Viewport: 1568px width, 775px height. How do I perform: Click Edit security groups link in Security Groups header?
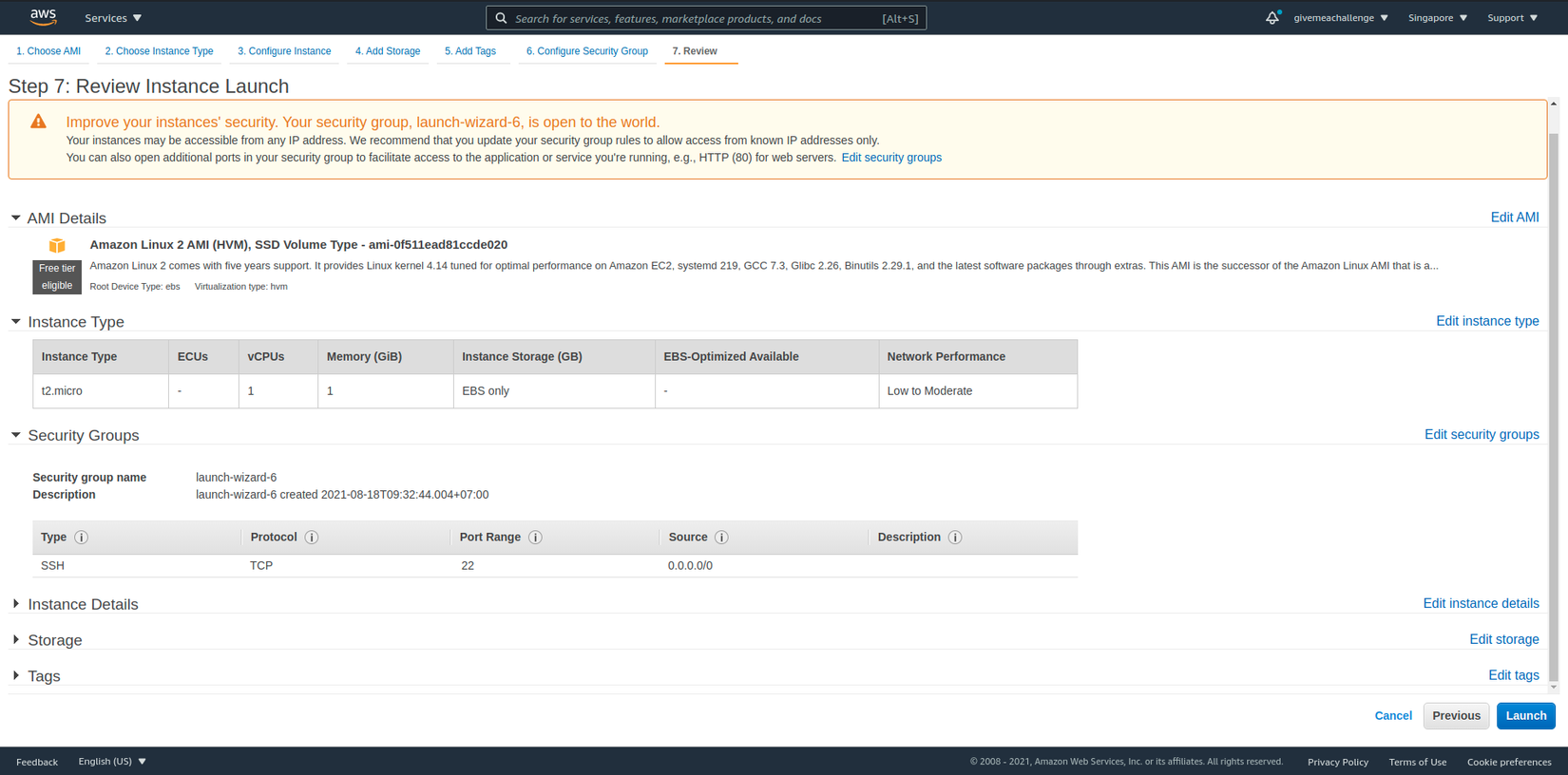1482,434
